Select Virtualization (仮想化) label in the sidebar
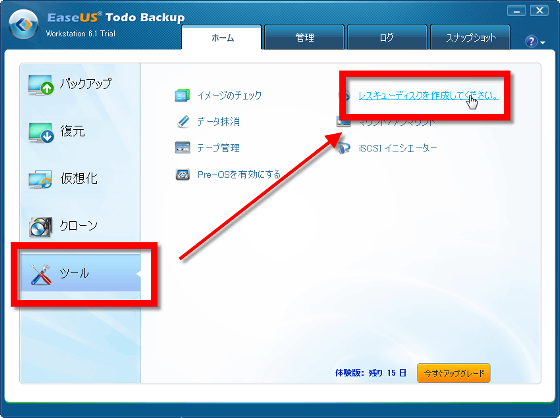Screen dimensions: 560x418 pos(79,178)
